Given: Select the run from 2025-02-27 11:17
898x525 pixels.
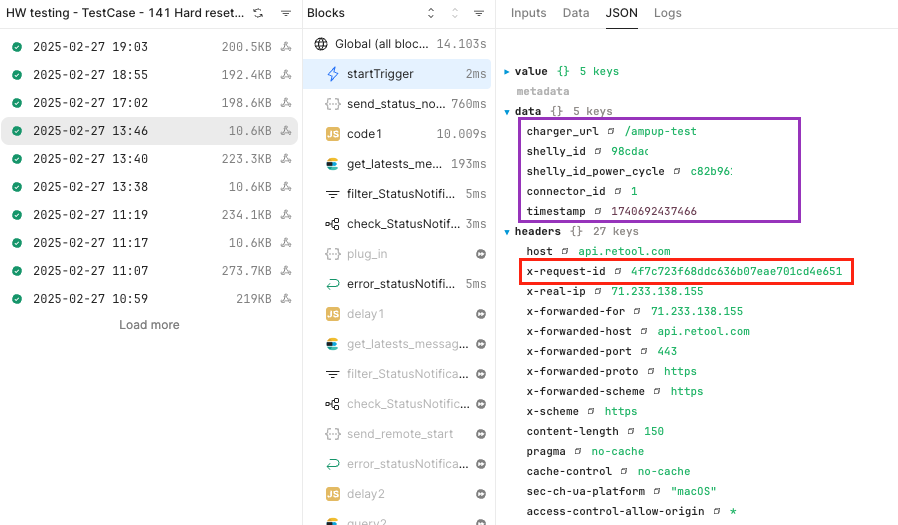Looking at the screenshot, I should click(x=149, y=243).
